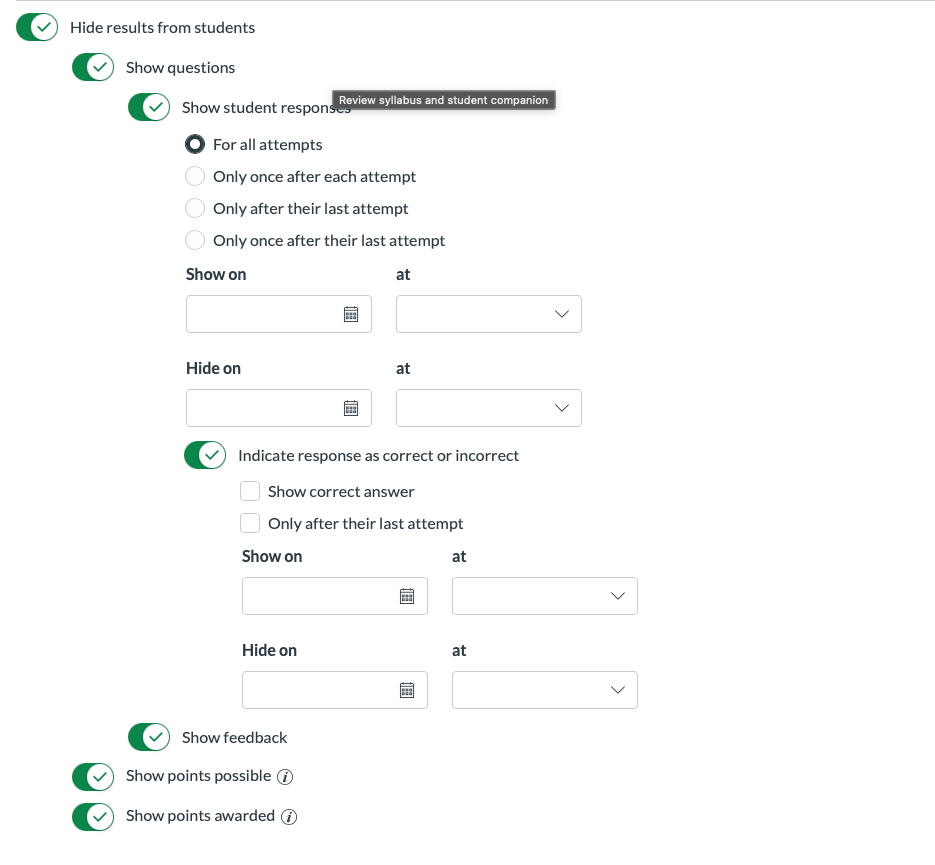Disable Show student responses toggle
The image size is (935, 865).
(149, 107)
